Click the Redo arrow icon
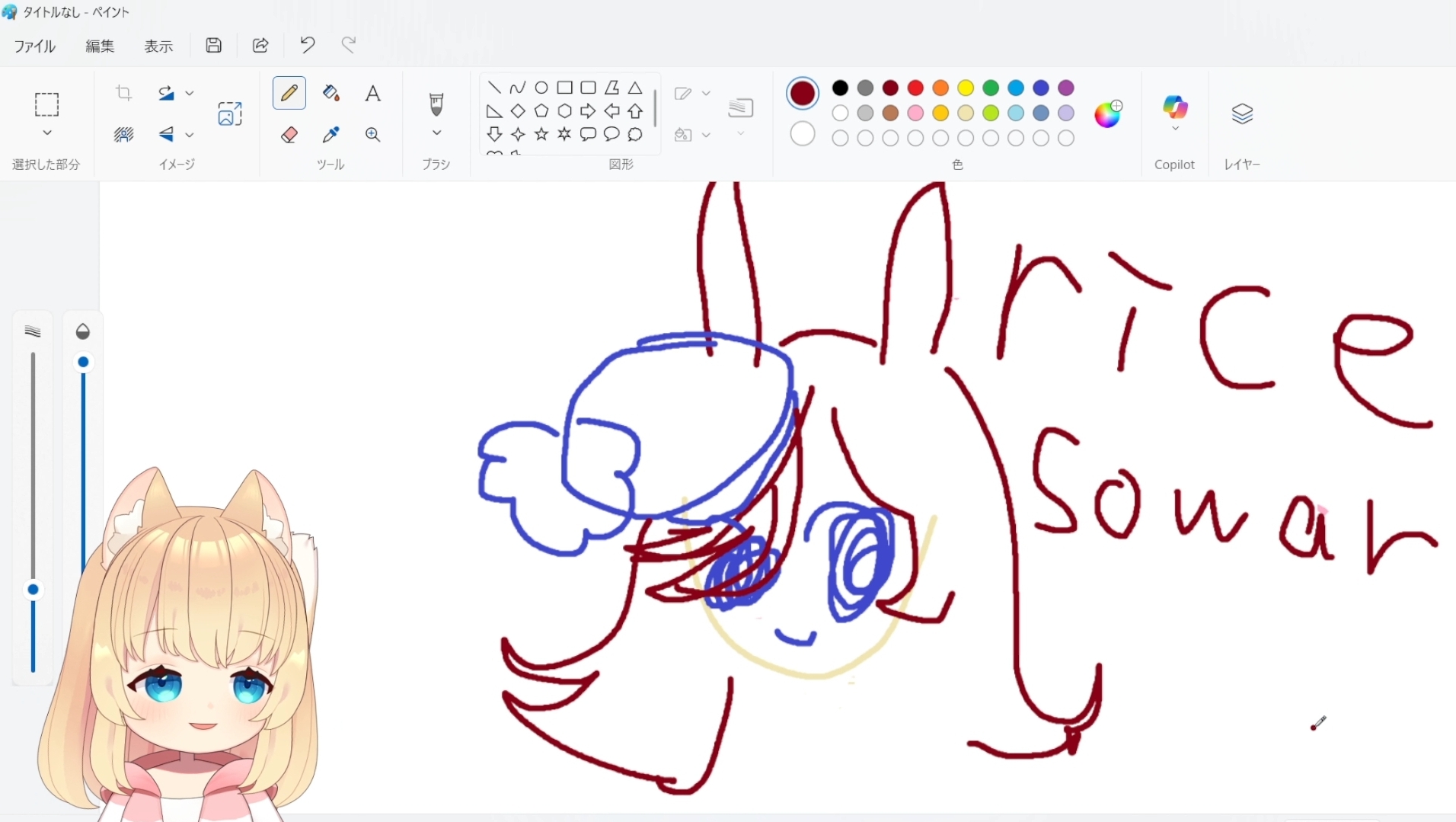1456x822 pixels. coord(349,46)
